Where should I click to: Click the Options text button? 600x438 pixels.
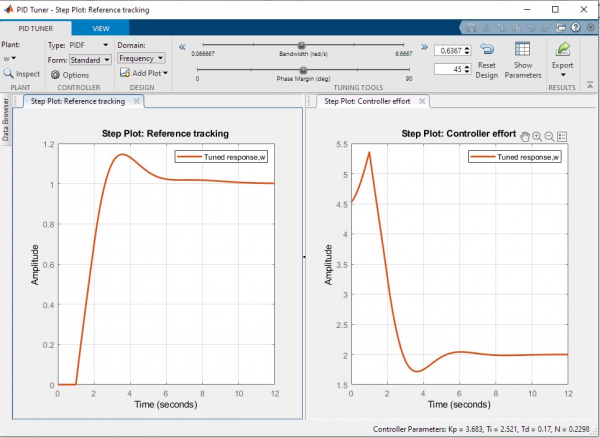(x=76, y=75)
